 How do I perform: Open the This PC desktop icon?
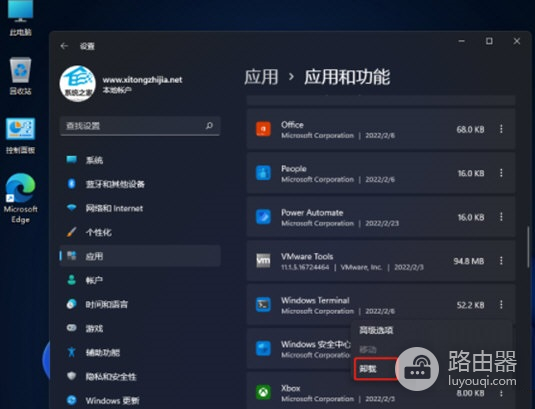pyautogui.click(x=20, y=18)
